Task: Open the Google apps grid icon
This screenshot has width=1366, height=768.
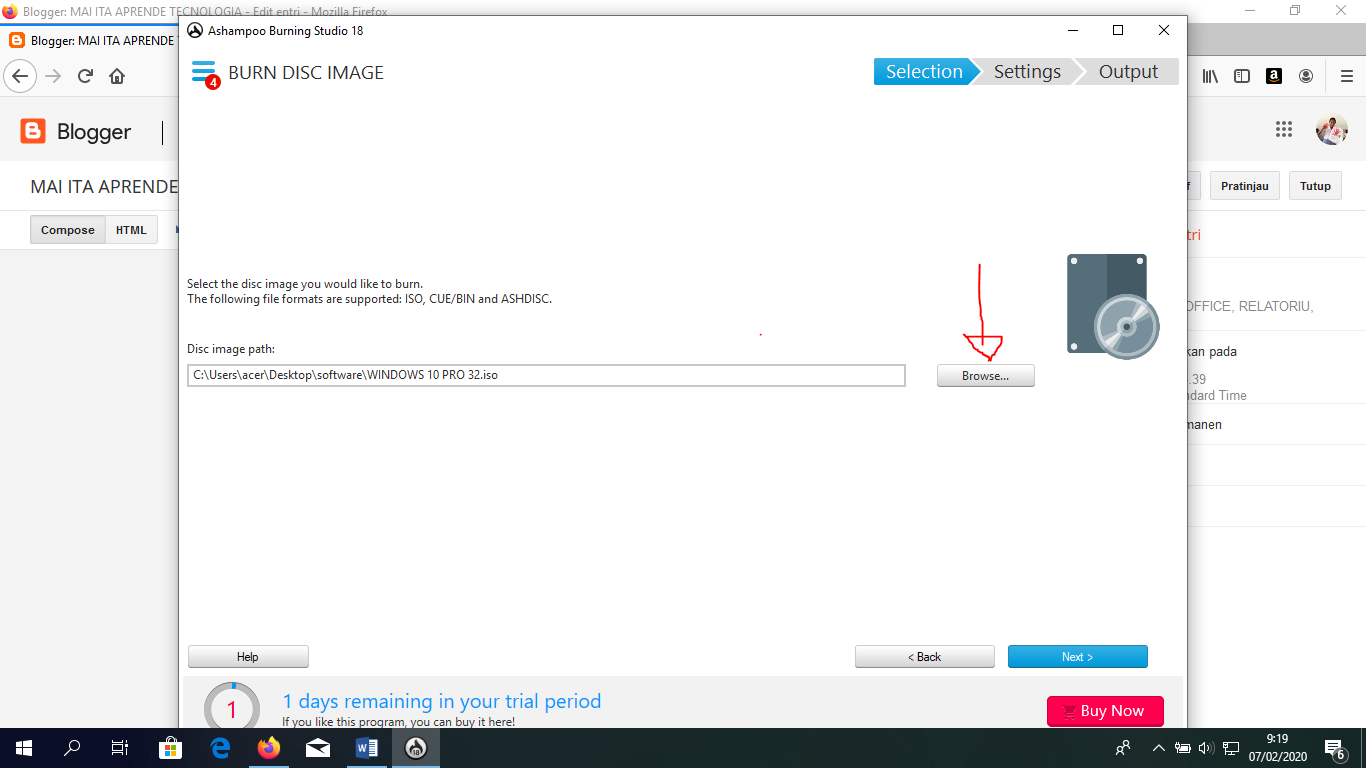Action: [1284, 129]
